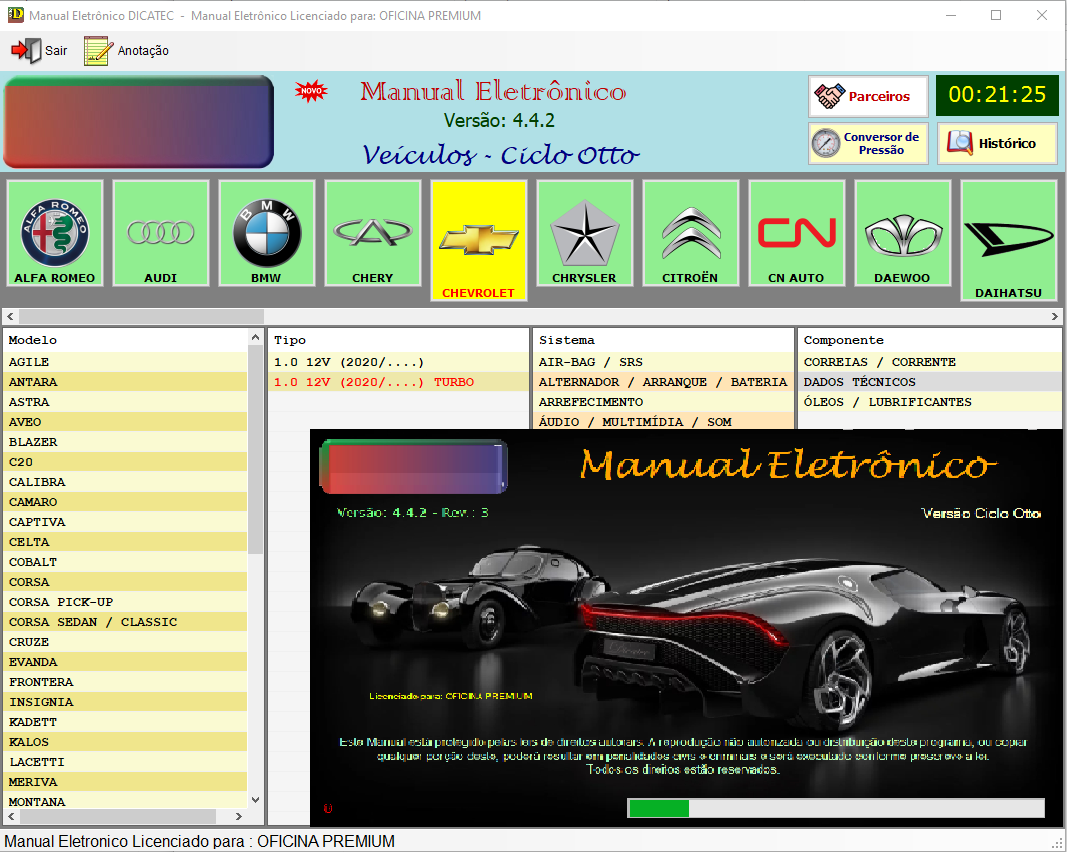Select the ANTARA model
The height and width of the screenshot is (852, 1067).
coord(126,382)
